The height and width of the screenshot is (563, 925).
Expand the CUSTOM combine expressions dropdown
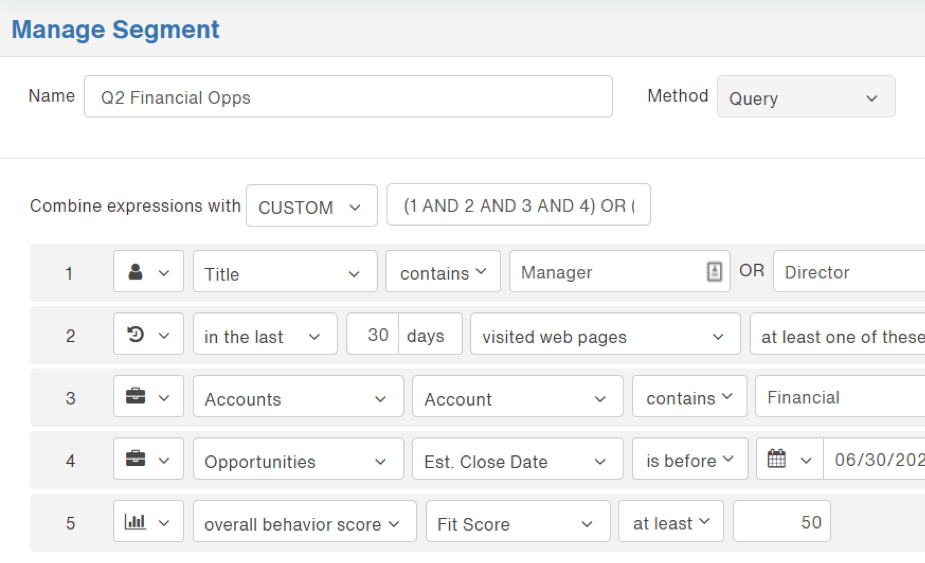[x=311, y=207]
